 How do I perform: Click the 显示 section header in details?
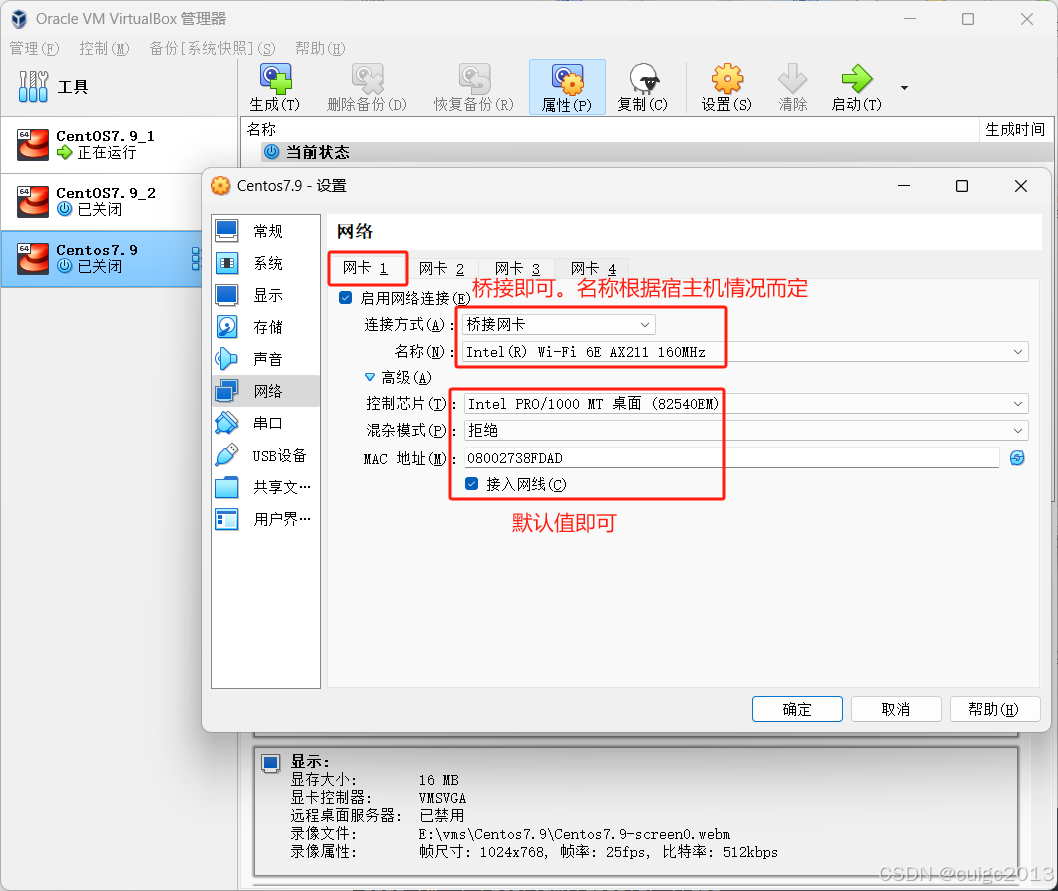click(x=310, y=761)
